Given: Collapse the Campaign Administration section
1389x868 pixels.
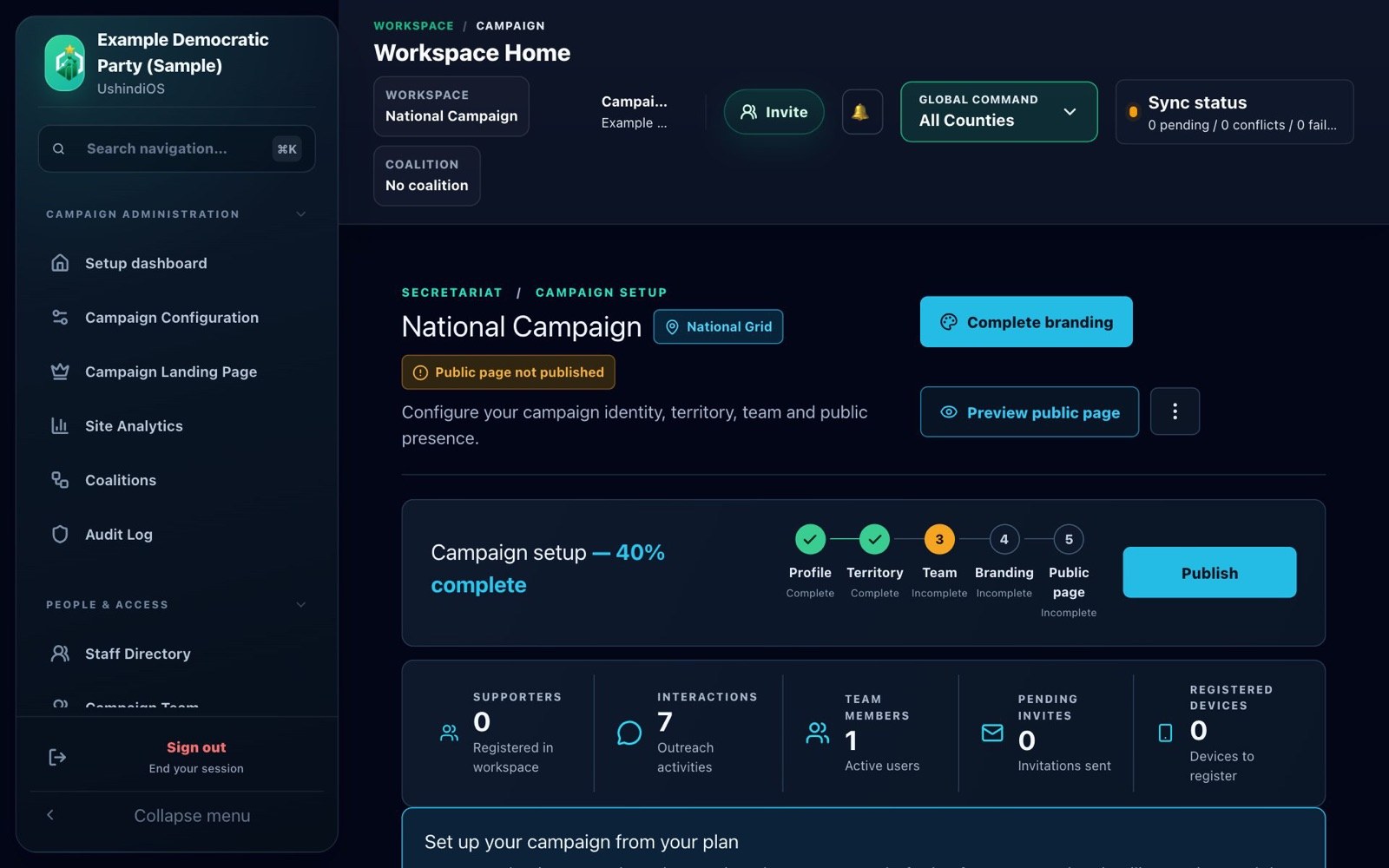Looking at the screenshot, I should [300, 214].
